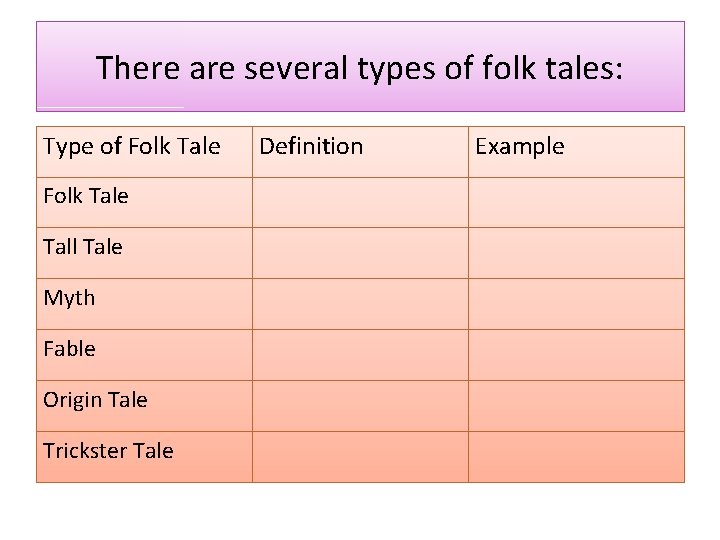Image resolution: width=720 pixels, height=540 pixels.
Task: Select the 'Type of Folk Tale' header cell
Action: pos(132,147)
